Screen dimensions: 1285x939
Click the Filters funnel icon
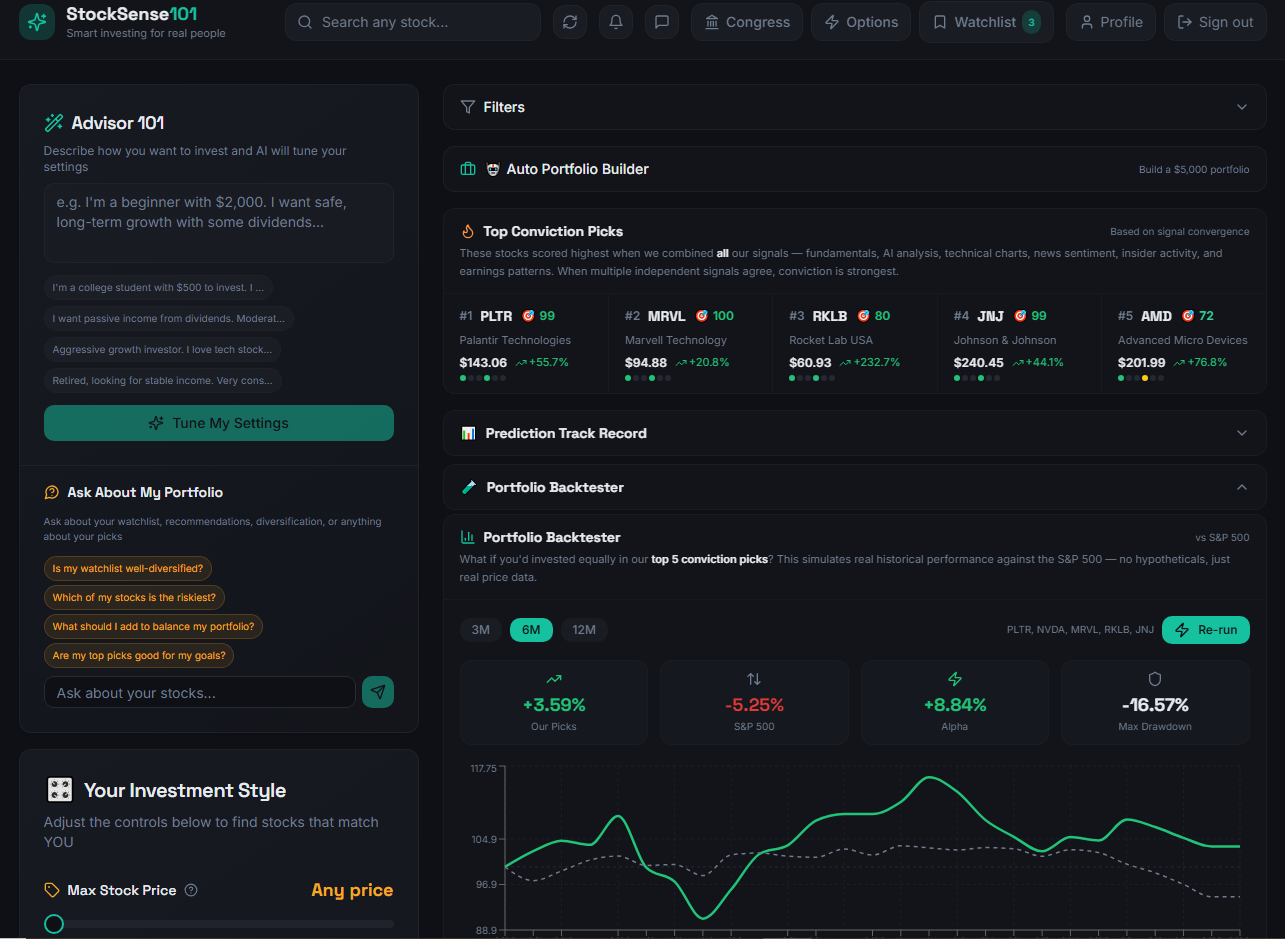point(468,107)
